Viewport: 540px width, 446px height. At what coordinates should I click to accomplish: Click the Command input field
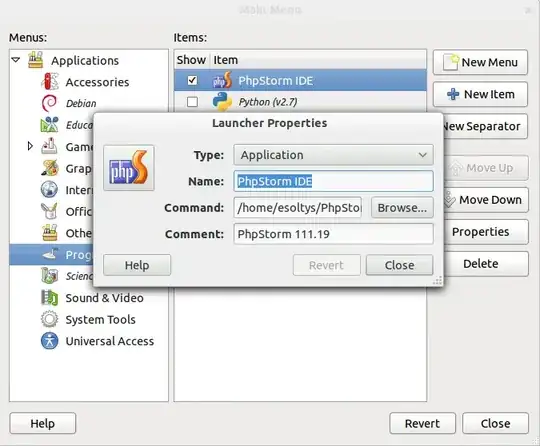click(x=298, y=208)
